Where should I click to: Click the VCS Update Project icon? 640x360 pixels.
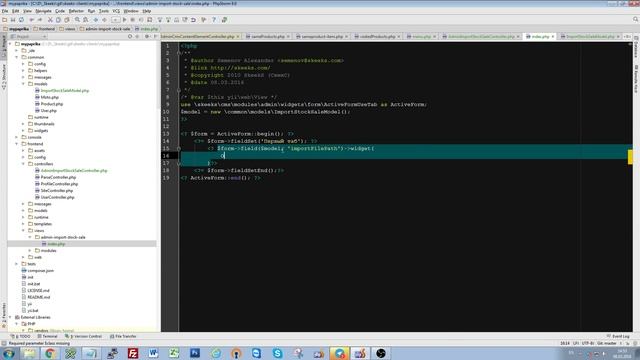tap(160, 20)
